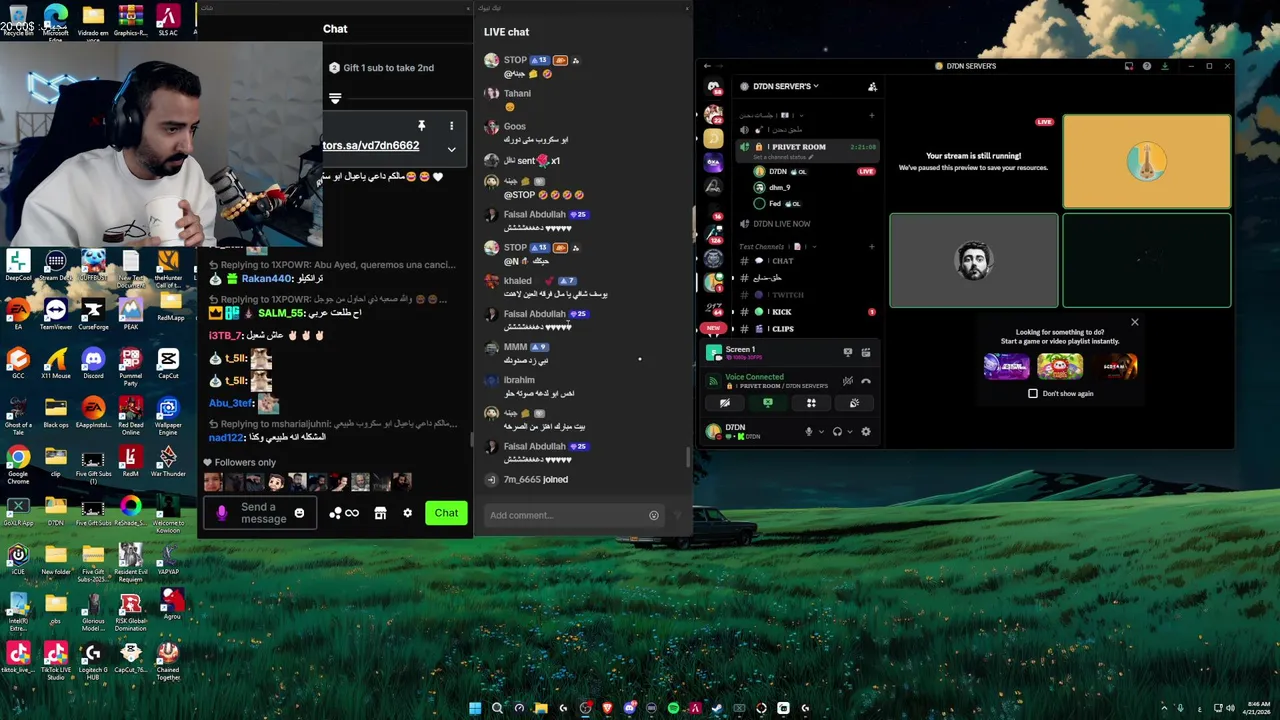Screen dimensions: 1280x720
Task: Open emoji icon in LIVE chat comment box
Action: click(x=654, y=515)
